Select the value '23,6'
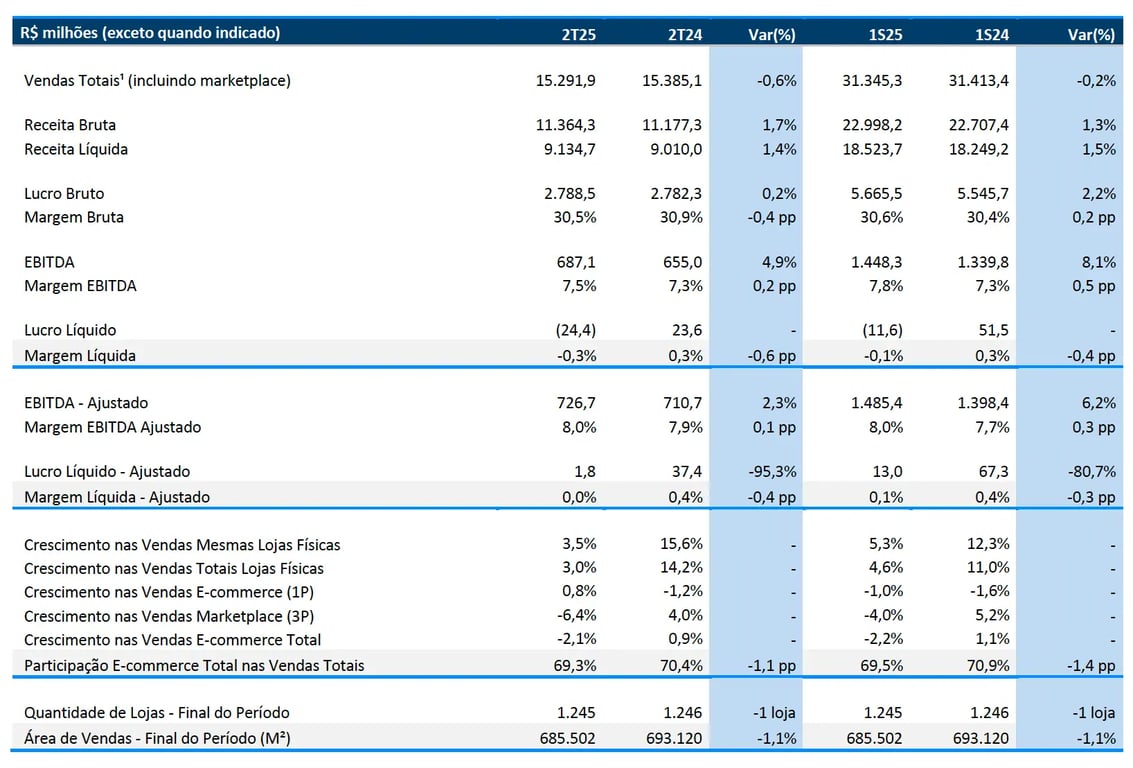1133x768 pixels. [x=686, y=330]
